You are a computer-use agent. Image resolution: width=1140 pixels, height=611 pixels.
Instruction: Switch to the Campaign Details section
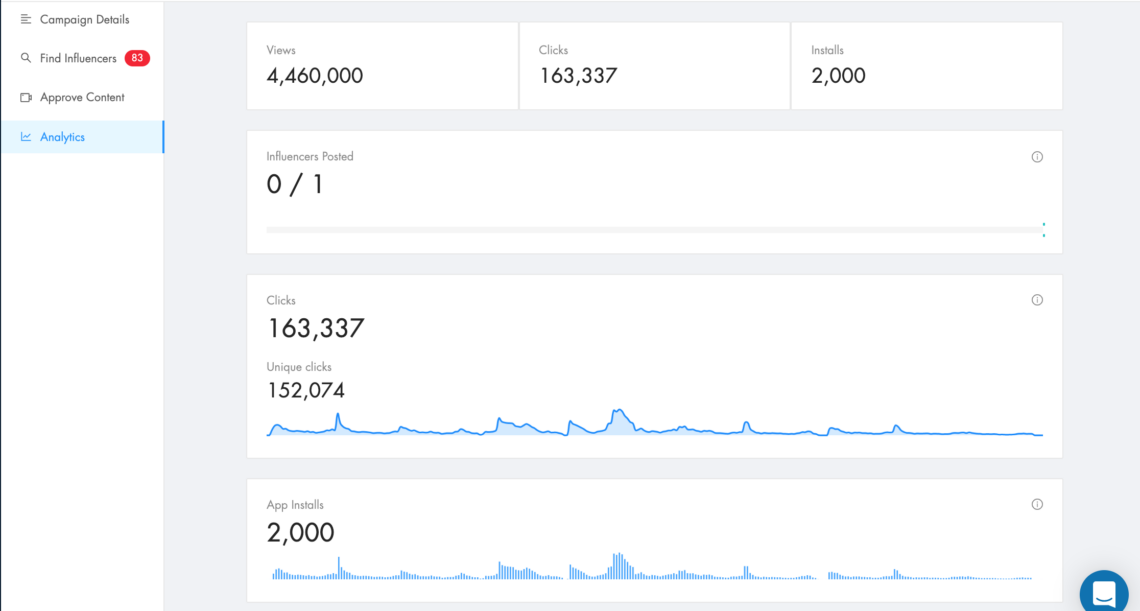coord(84,18)
